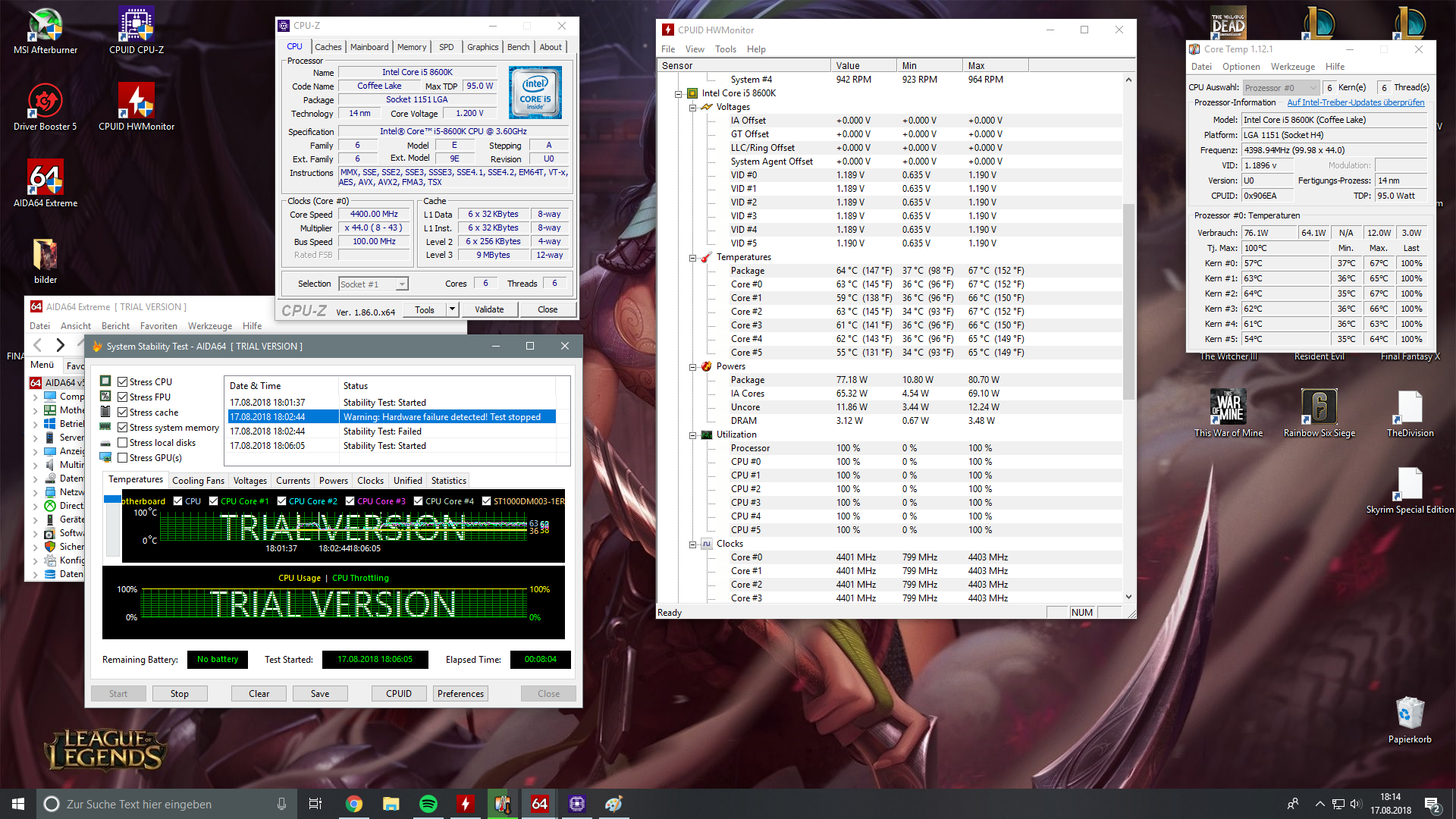Open the Cooling Fans tab
Viewport: 1456px width, 819px height.
pyautogui.click(x=198, y=481)
